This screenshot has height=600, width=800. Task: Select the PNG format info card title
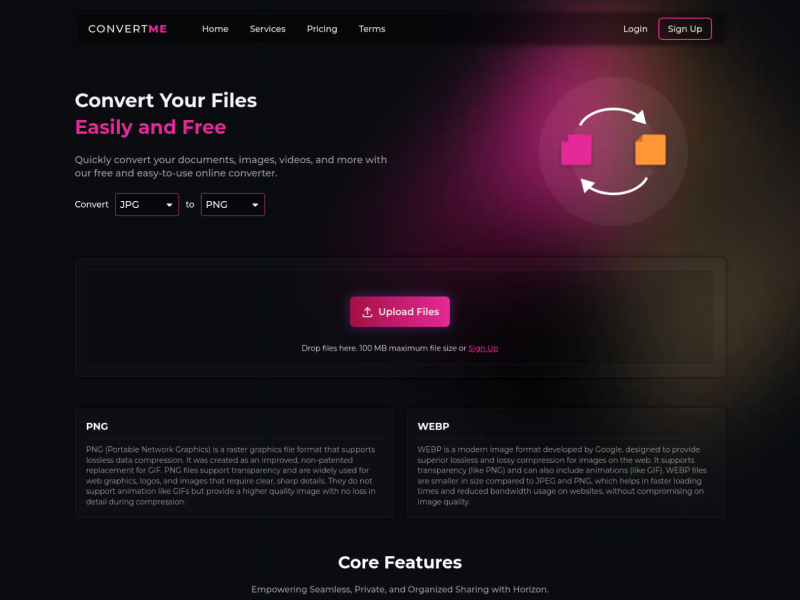coord(97,426)
